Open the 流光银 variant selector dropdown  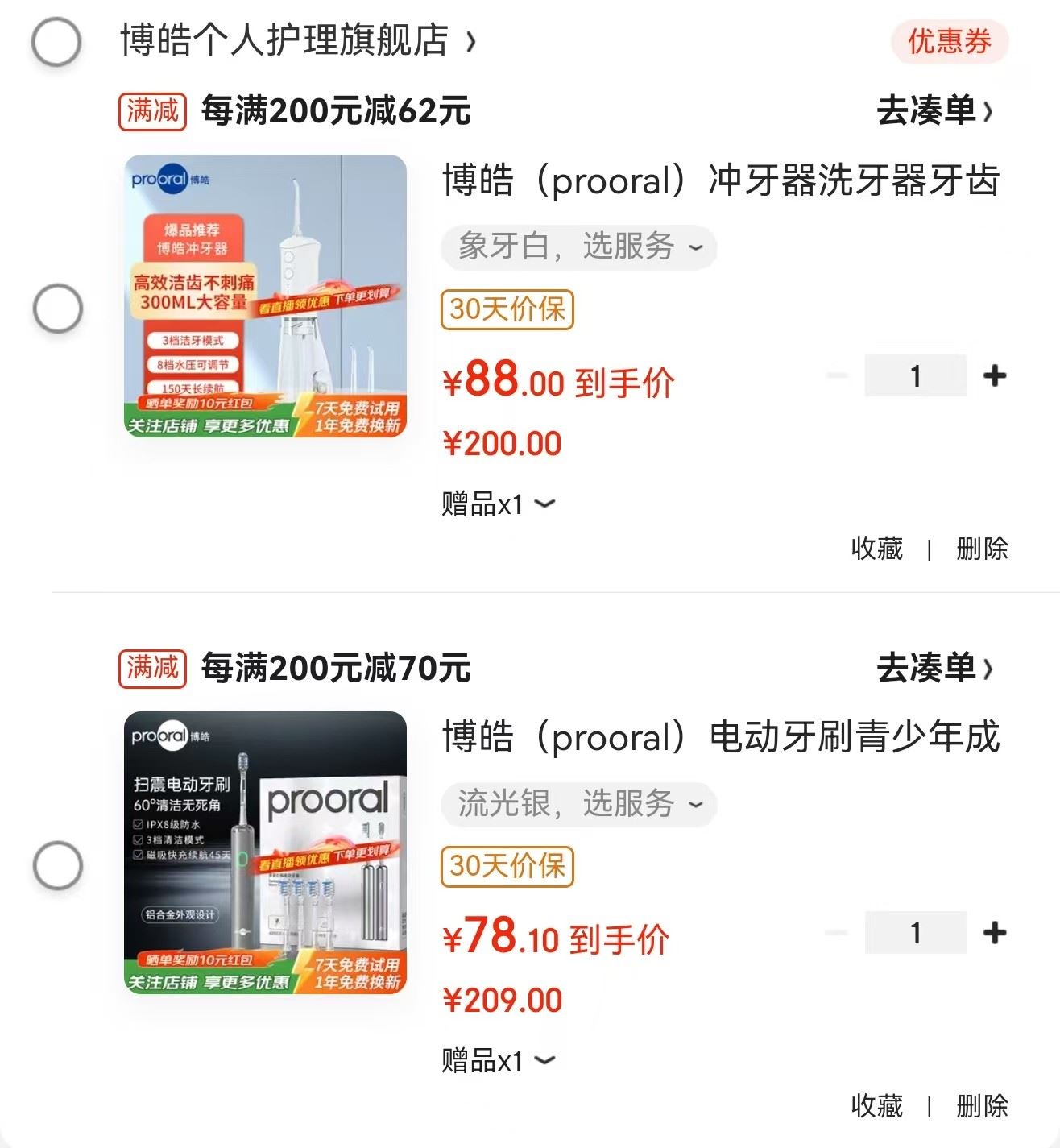click(x=578, y=804)
